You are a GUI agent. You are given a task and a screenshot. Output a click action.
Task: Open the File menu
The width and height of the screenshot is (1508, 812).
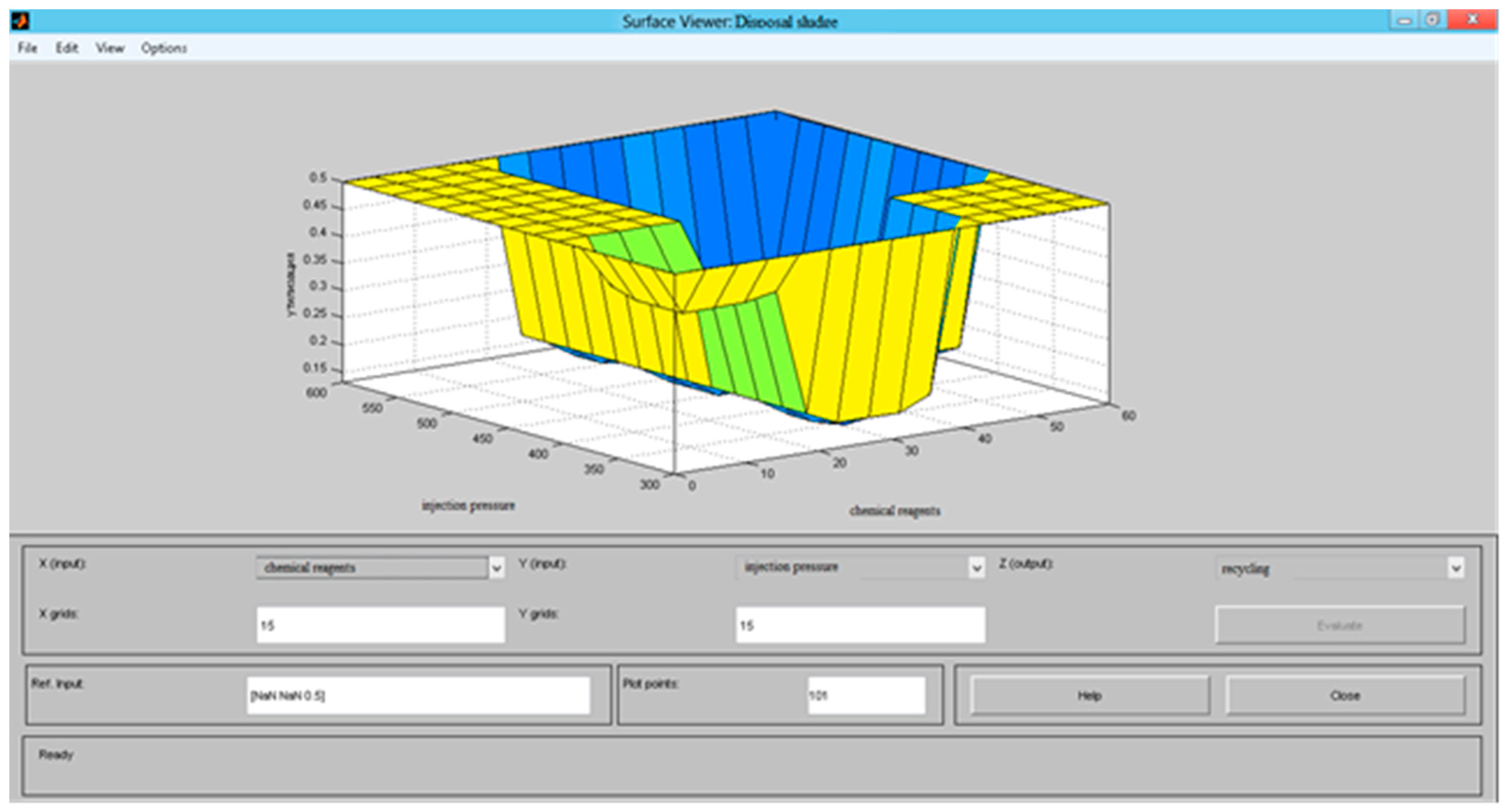(x=27, y=48)
